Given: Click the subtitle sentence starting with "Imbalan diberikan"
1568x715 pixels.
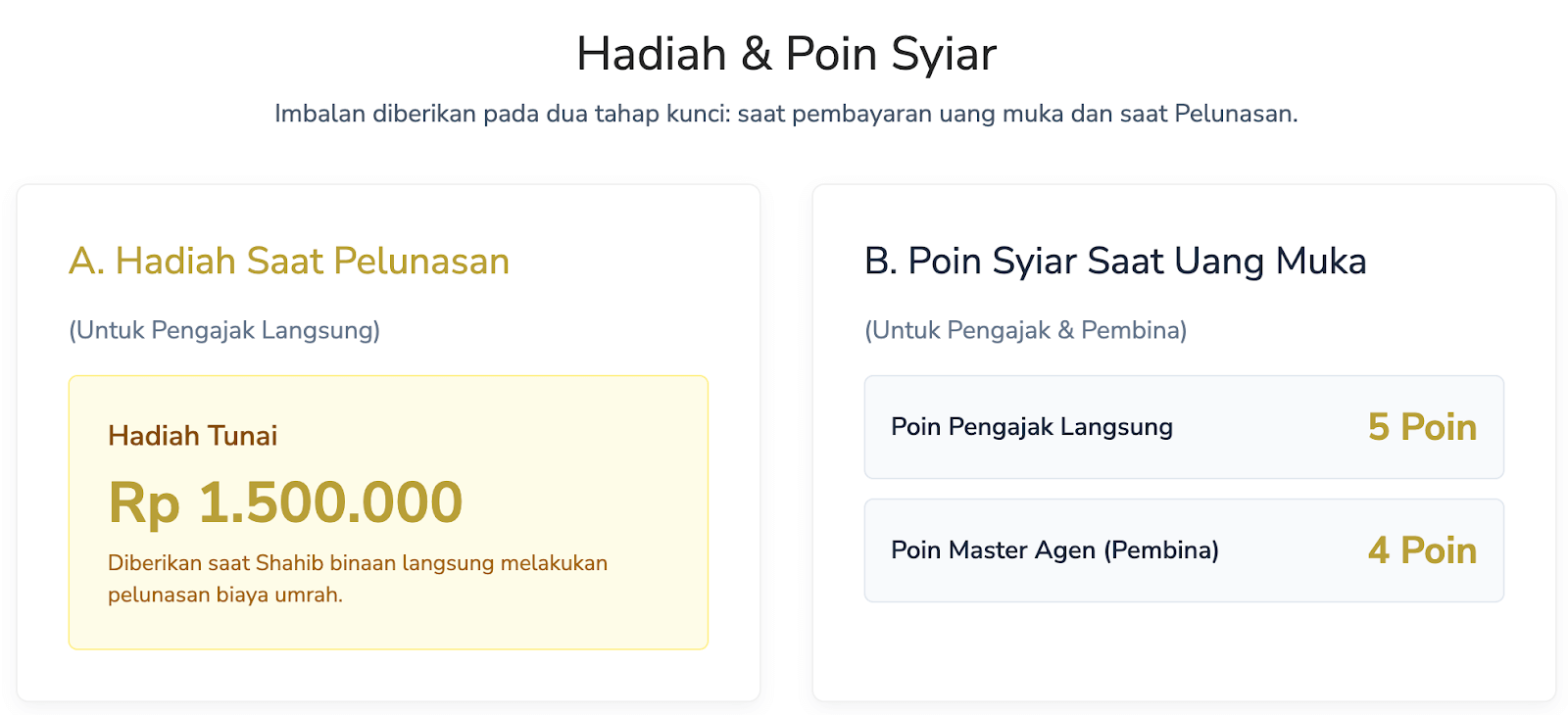Looking at the screenshot, I should click(785, 114).
